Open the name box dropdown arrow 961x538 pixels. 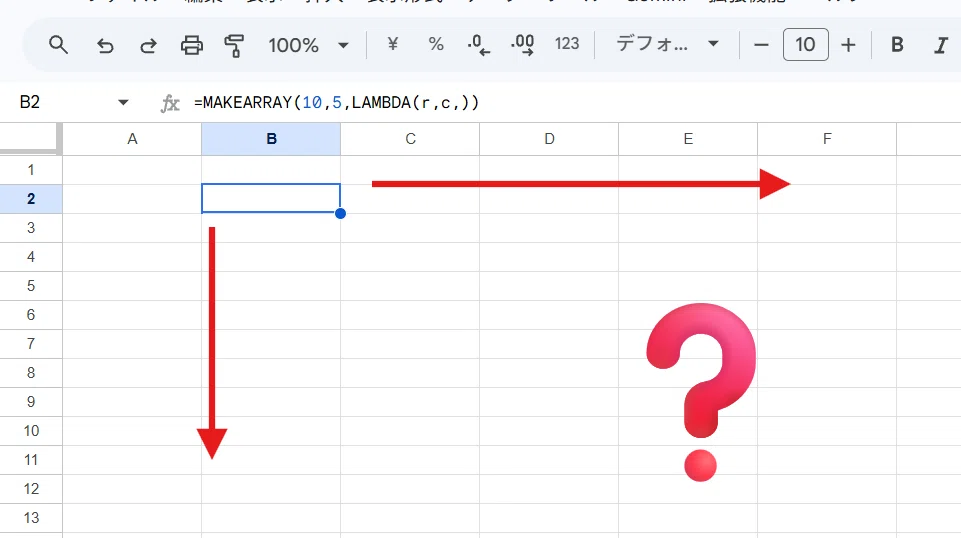[123, 102]
